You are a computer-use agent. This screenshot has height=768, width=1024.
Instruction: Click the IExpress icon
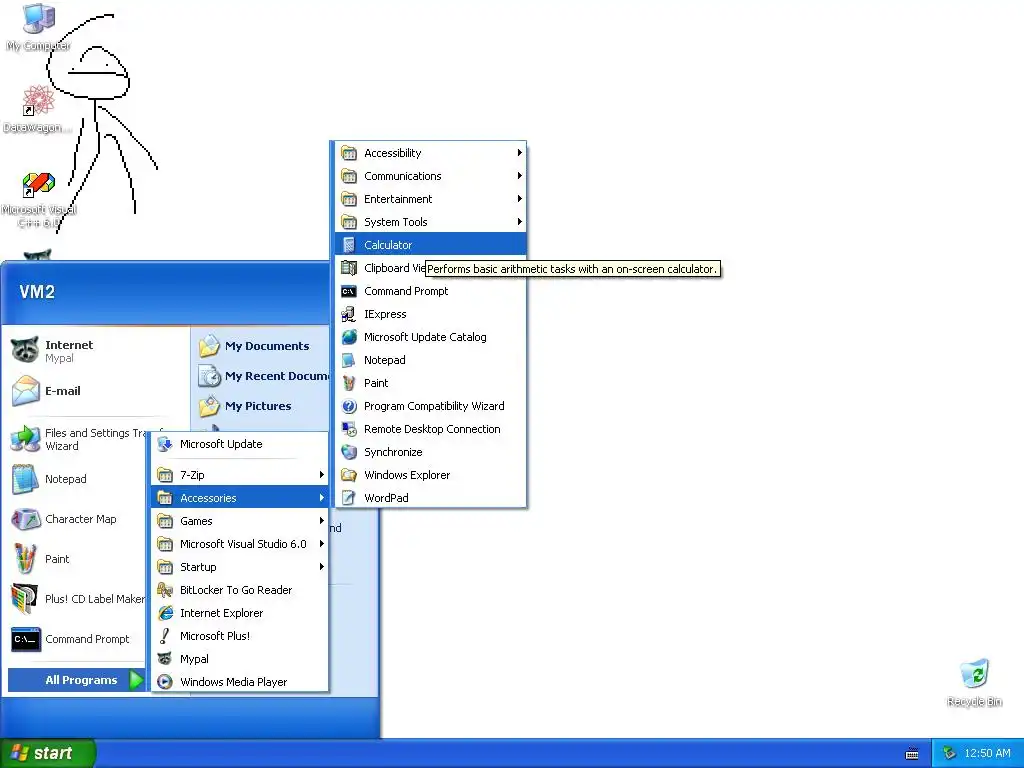pyautogui.click(x=349, y=314)
